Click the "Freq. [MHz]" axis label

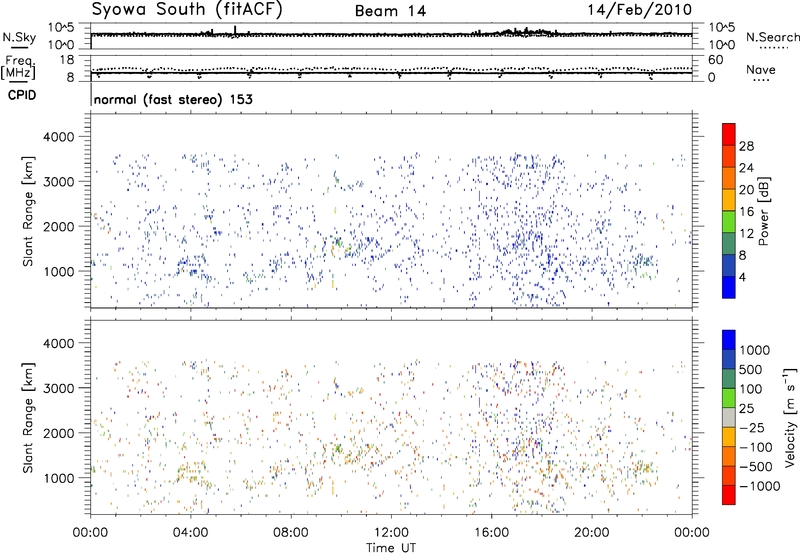coord(18,68)
